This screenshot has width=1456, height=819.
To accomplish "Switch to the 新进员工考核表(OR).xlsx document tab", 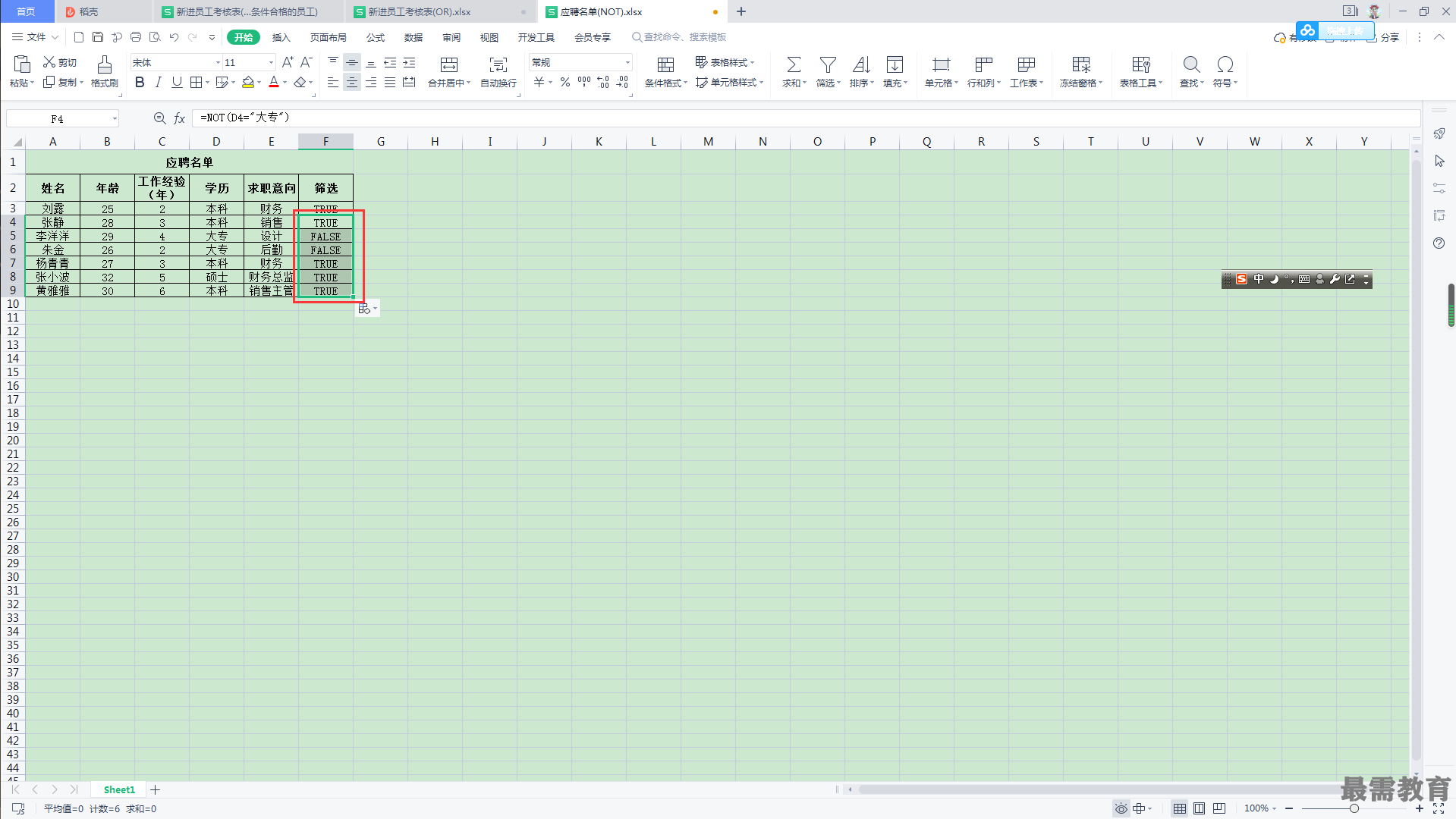I will [x=440, y=11].
